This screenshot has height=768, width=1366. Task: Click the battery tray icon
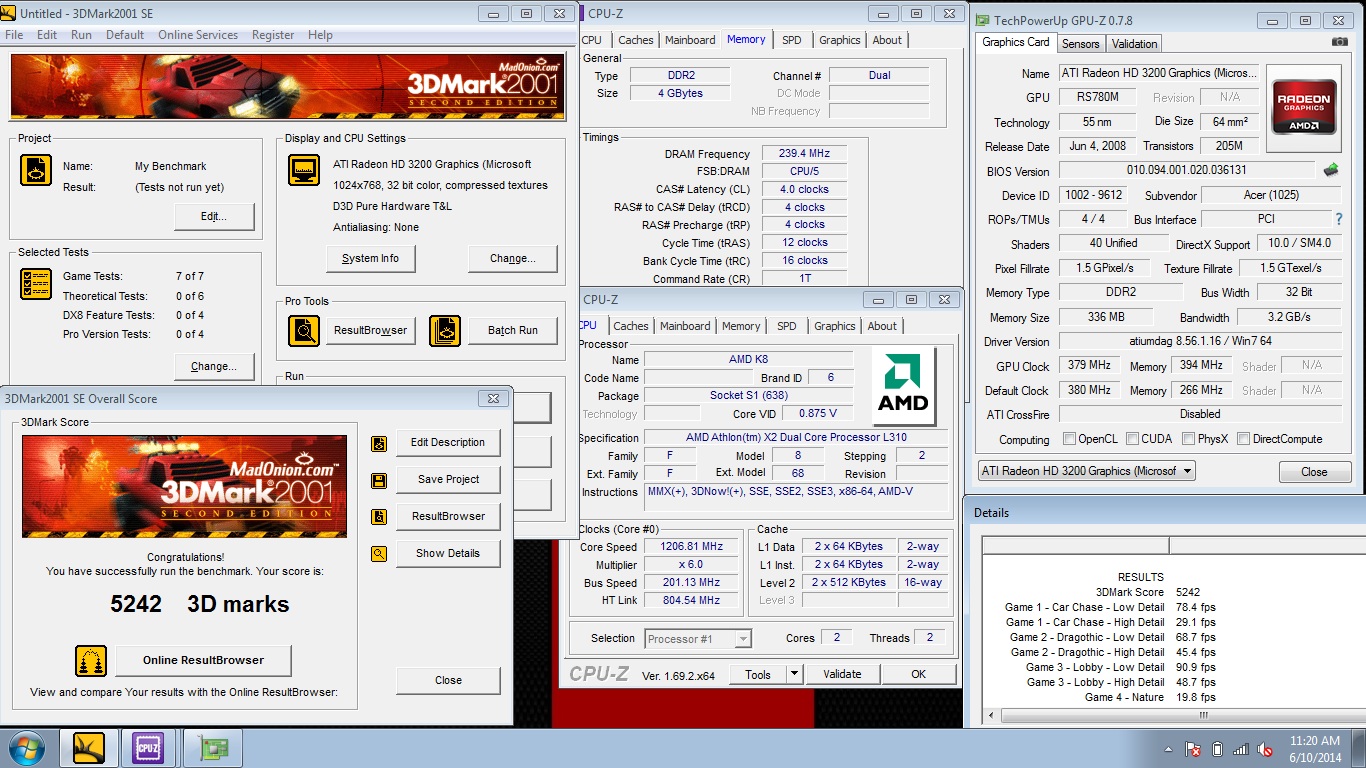[1217, 749]
